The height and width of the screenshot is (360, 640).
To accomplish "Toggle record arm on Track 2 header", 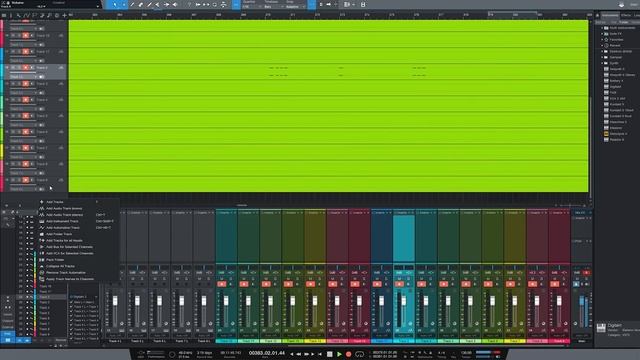I will 26,84.
